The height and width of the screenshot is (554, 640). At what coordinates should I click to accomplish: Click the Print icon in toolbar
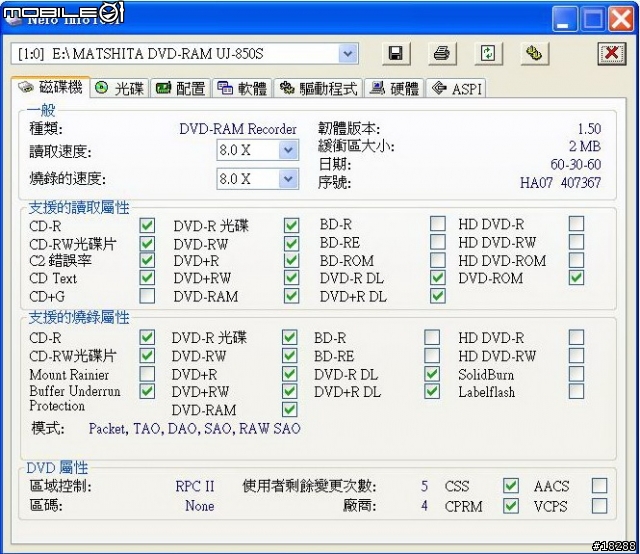(442, 53)
